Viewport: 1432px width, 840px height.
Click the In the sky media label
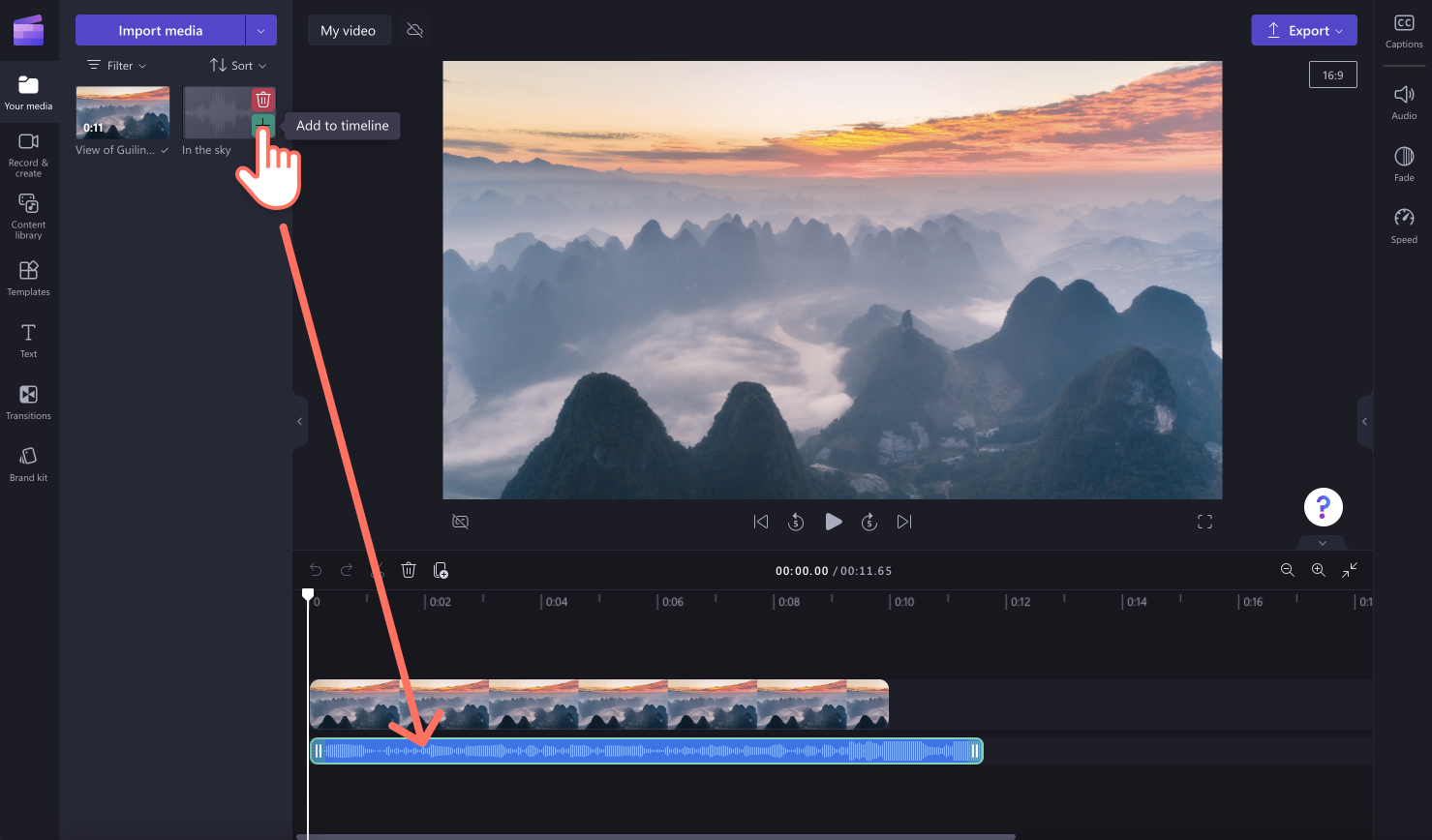(x=206, y=150)
